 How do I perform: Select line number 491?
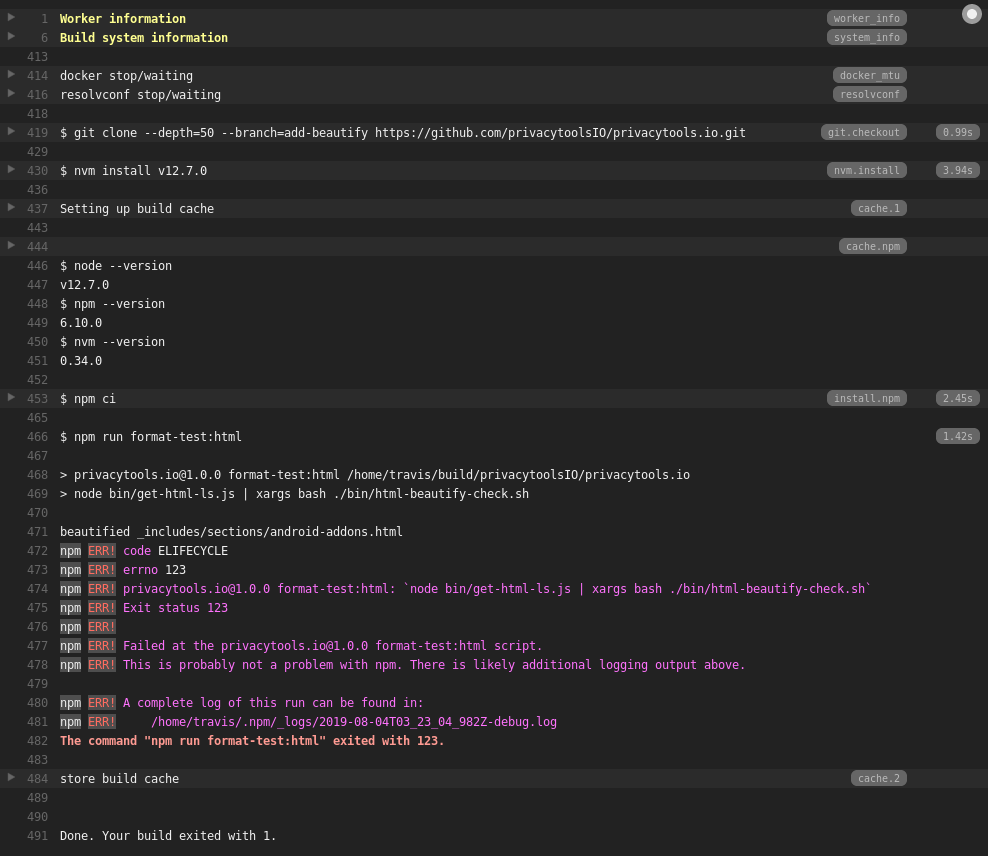37,836
